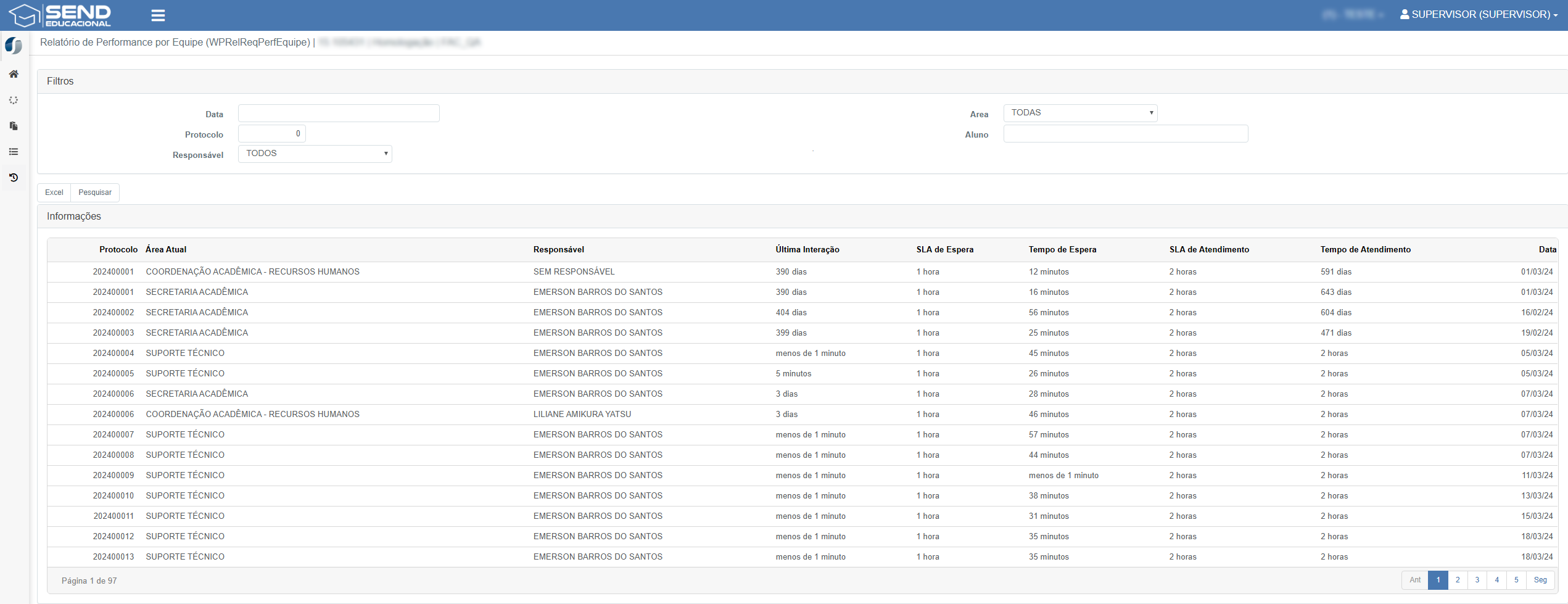Click the 604 dias attendance time
The width and height of the screenshot is (1568, 604).
coord(1336,313)
